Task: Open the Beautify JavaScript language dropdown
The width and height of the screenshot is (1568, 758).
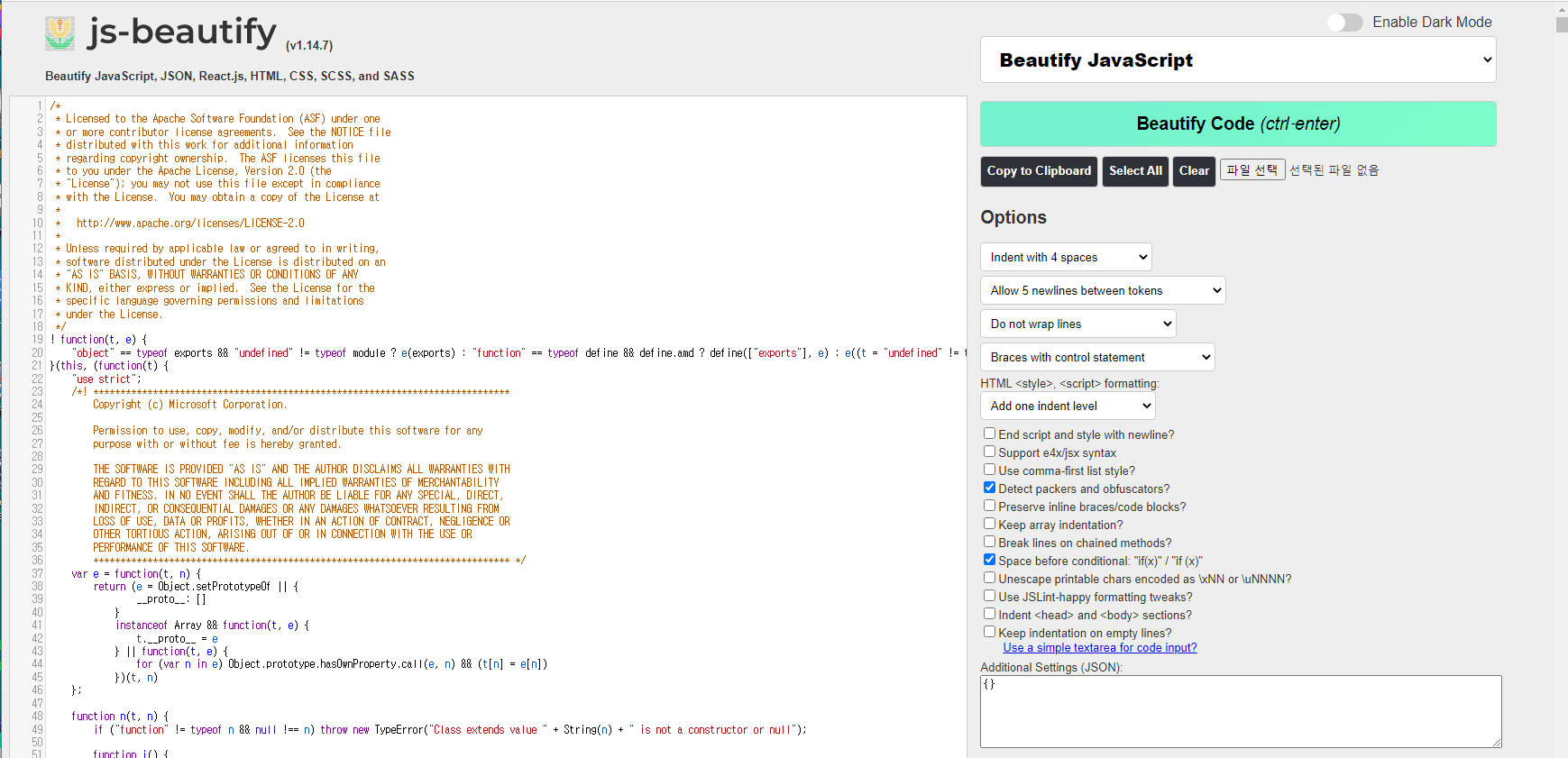Action: tap(1238, 59)
